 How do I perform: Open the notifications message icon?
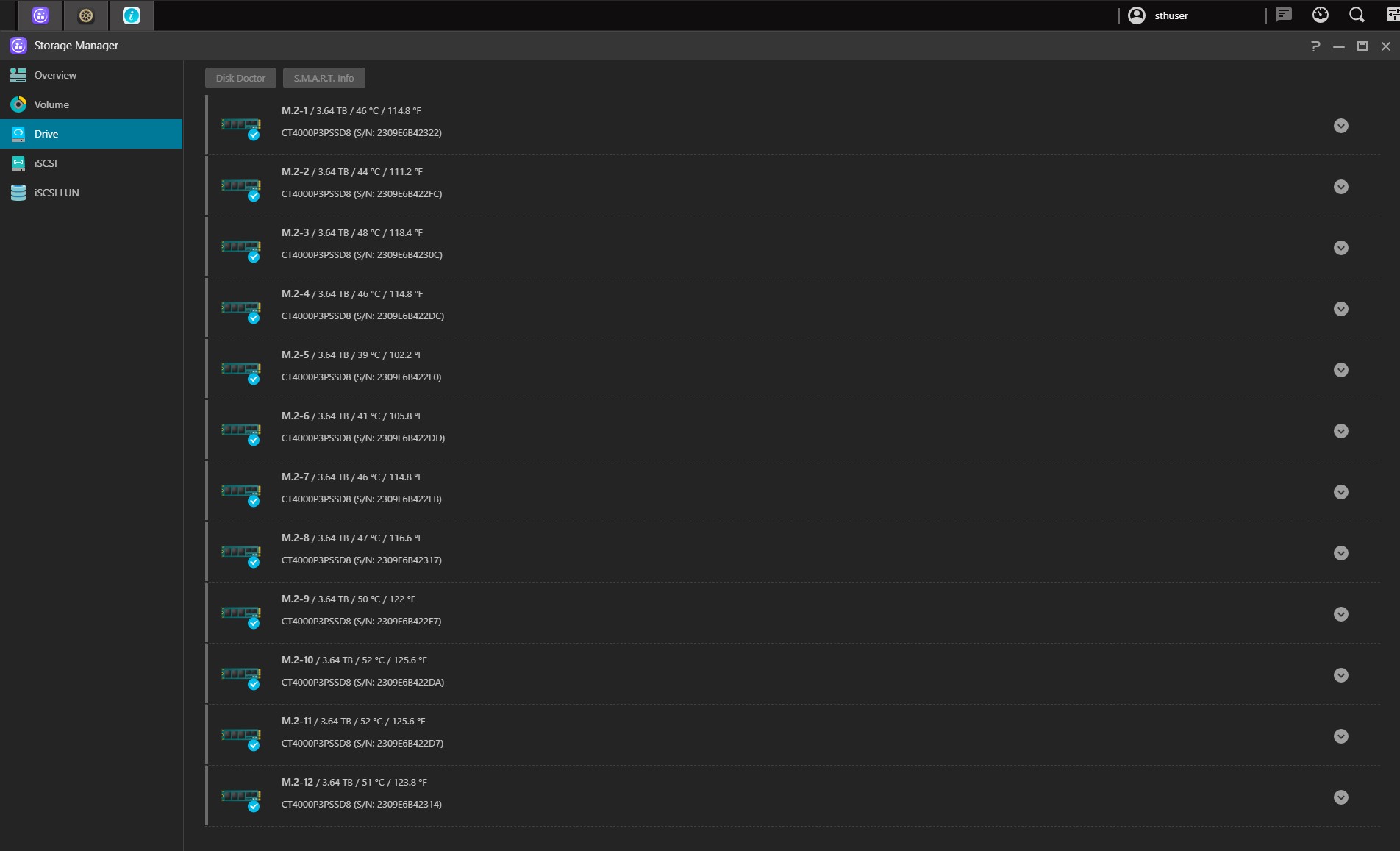(1284, 15)
